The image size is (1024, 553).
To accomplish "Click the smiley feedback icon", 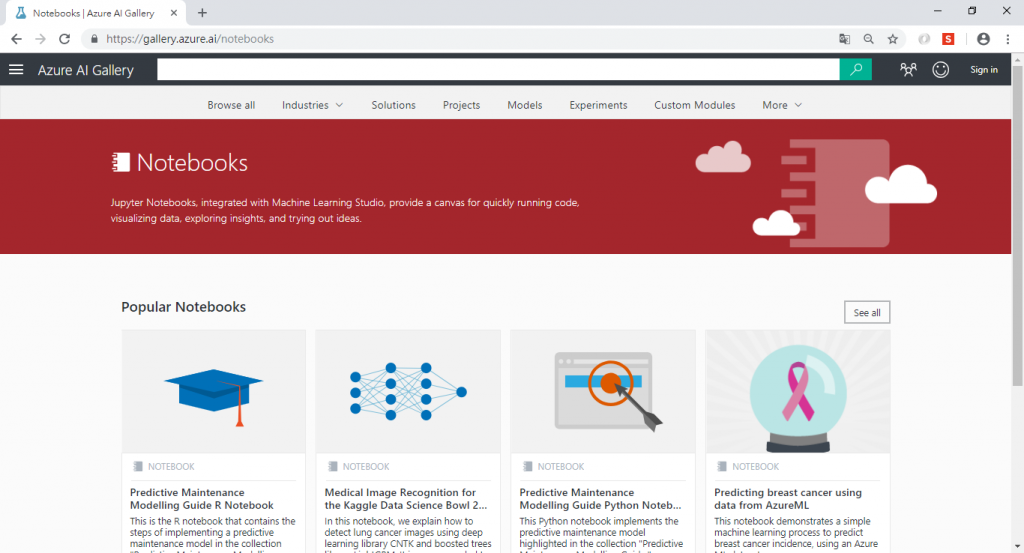I will (940, 69).
